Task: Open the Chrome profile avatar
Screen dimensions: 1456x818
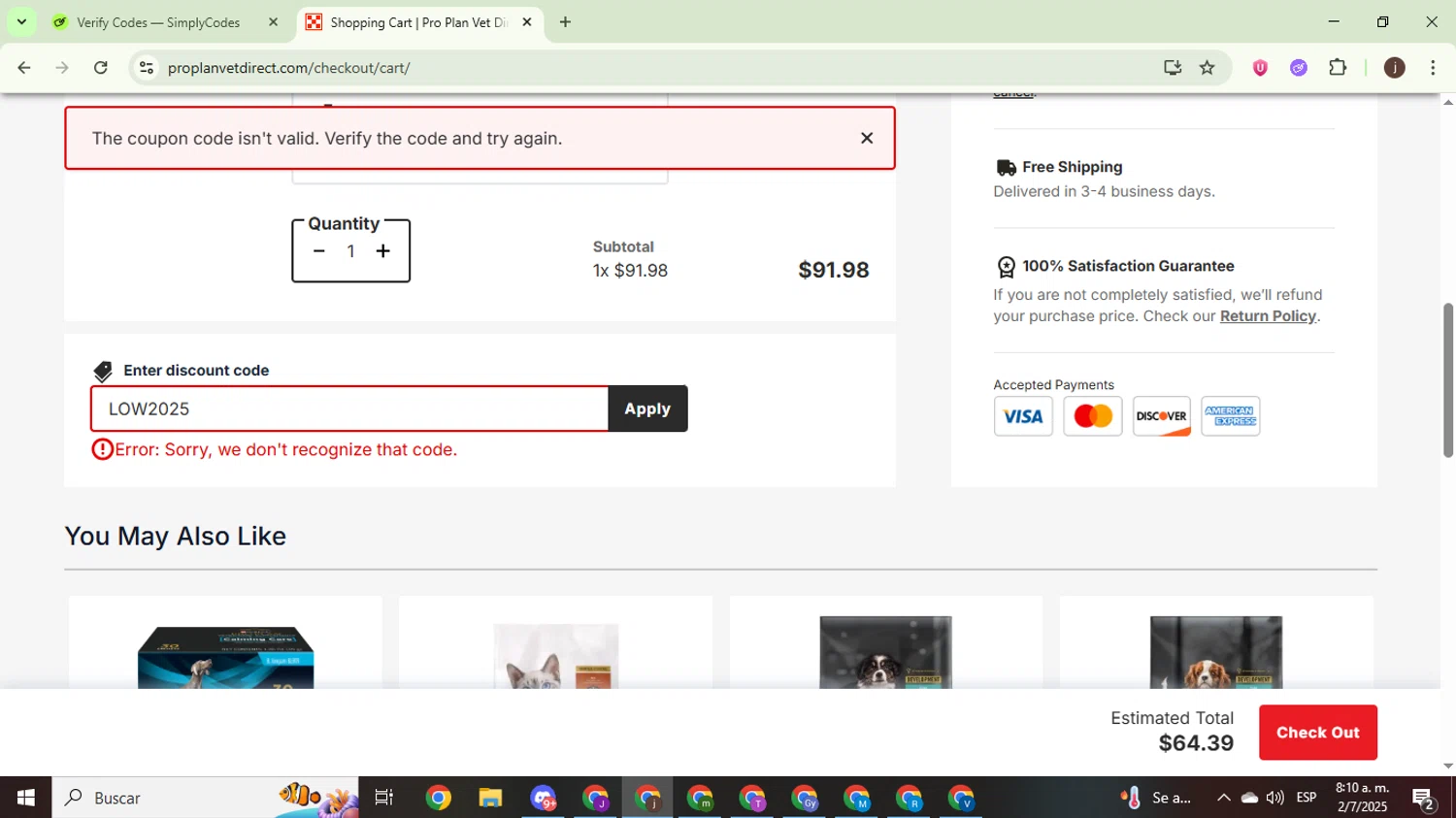Action: click(1395, 68)
